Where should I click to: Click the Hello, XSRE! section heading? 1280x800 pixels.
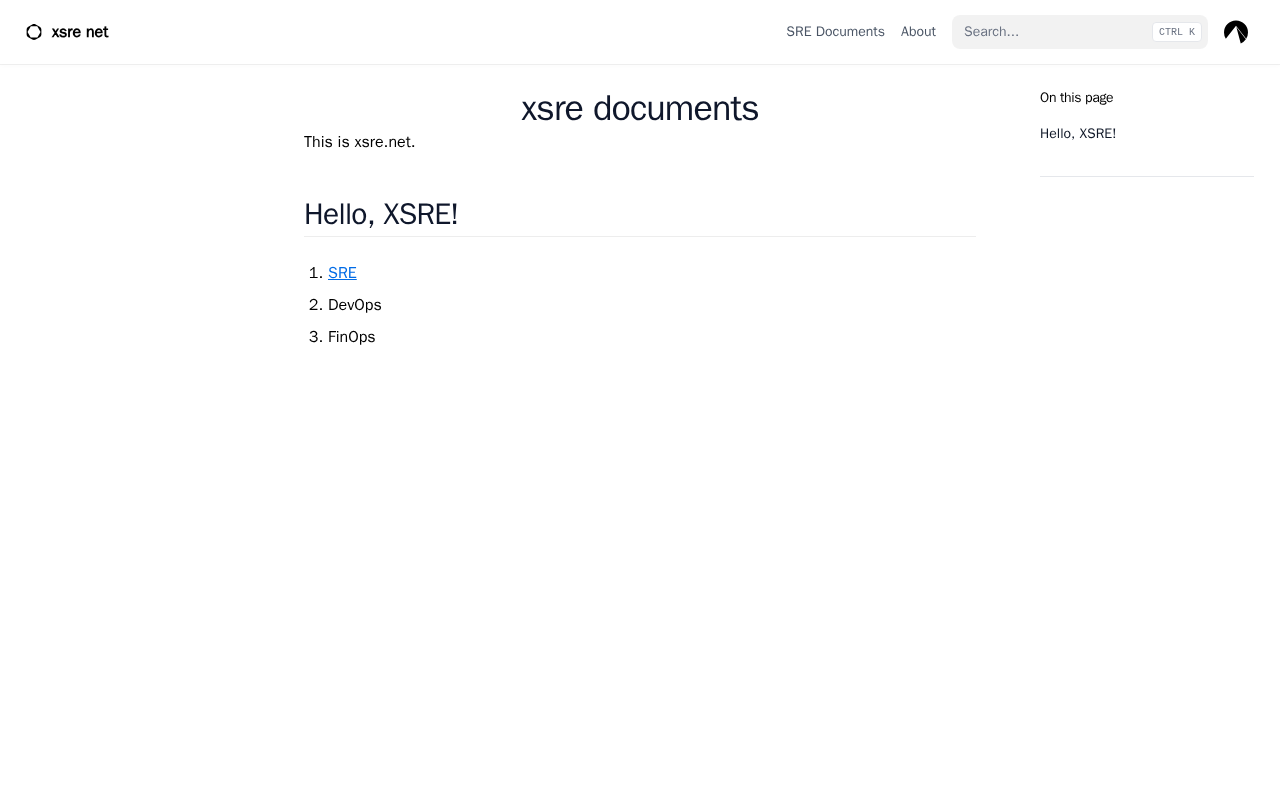(381, 214)
